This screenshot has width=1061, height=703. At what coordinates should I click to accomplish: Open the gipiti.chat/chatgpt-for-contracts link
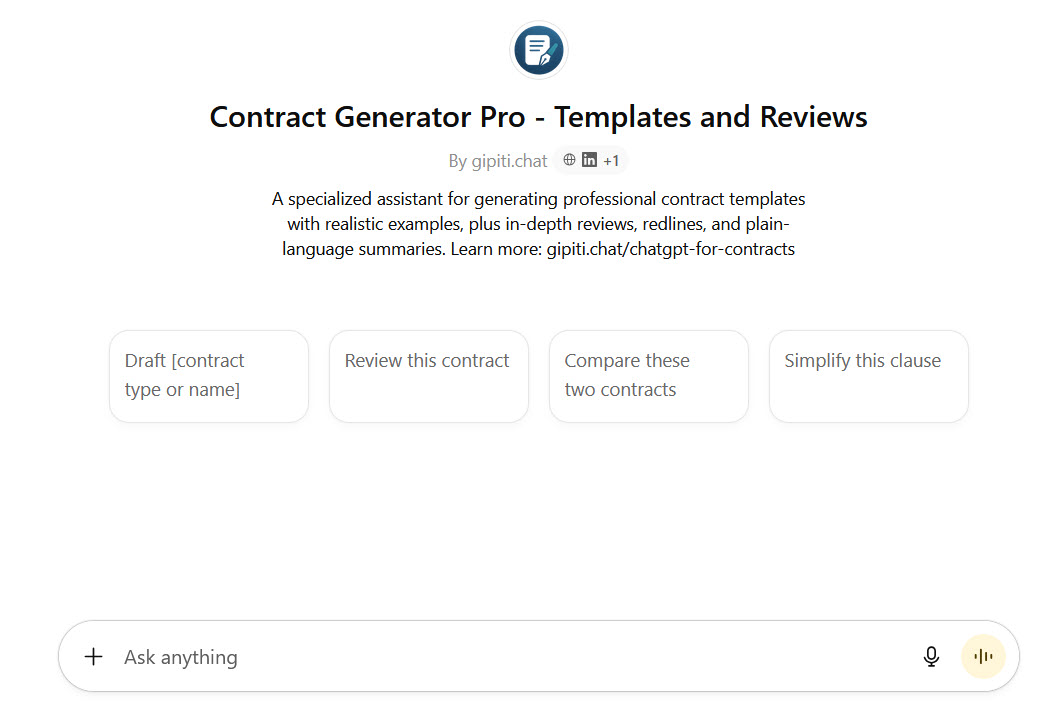[x=670, y=249]
